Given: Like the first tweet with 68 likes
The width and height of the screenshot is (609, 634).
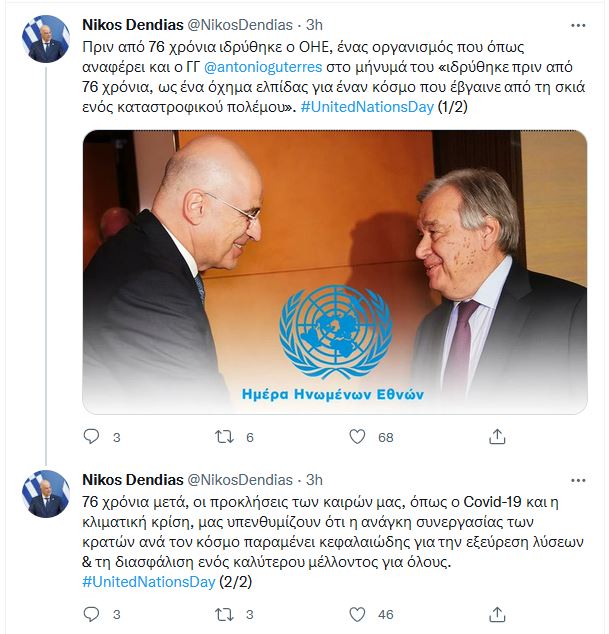Looking at the screenshot, I should [x=357, y=437].
